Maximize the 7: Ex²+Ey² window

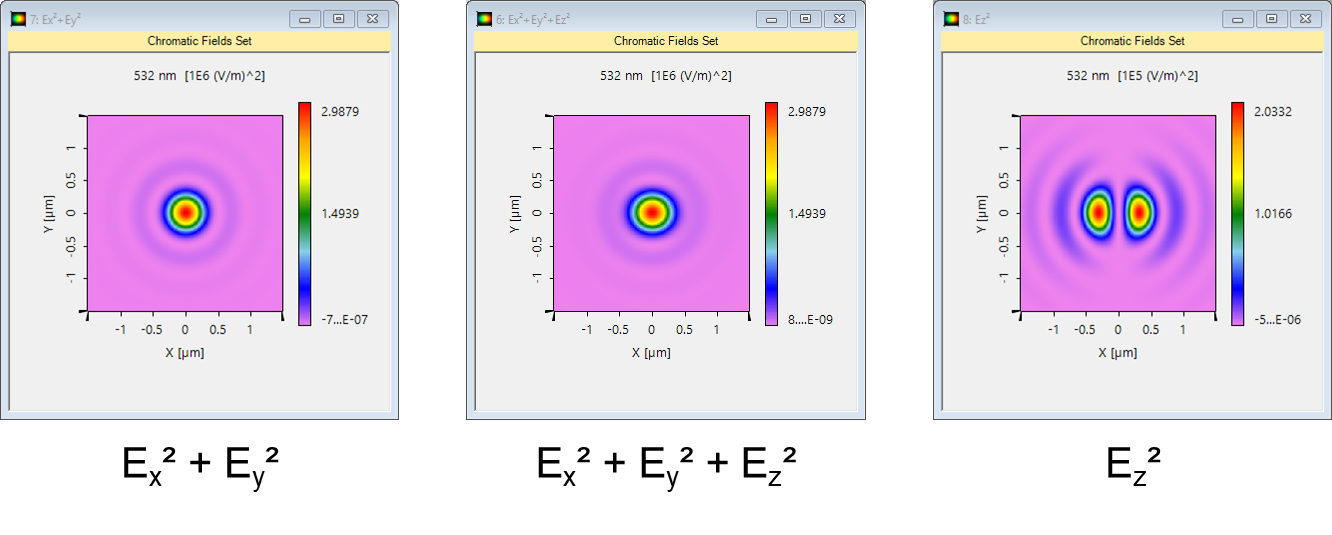339,18
